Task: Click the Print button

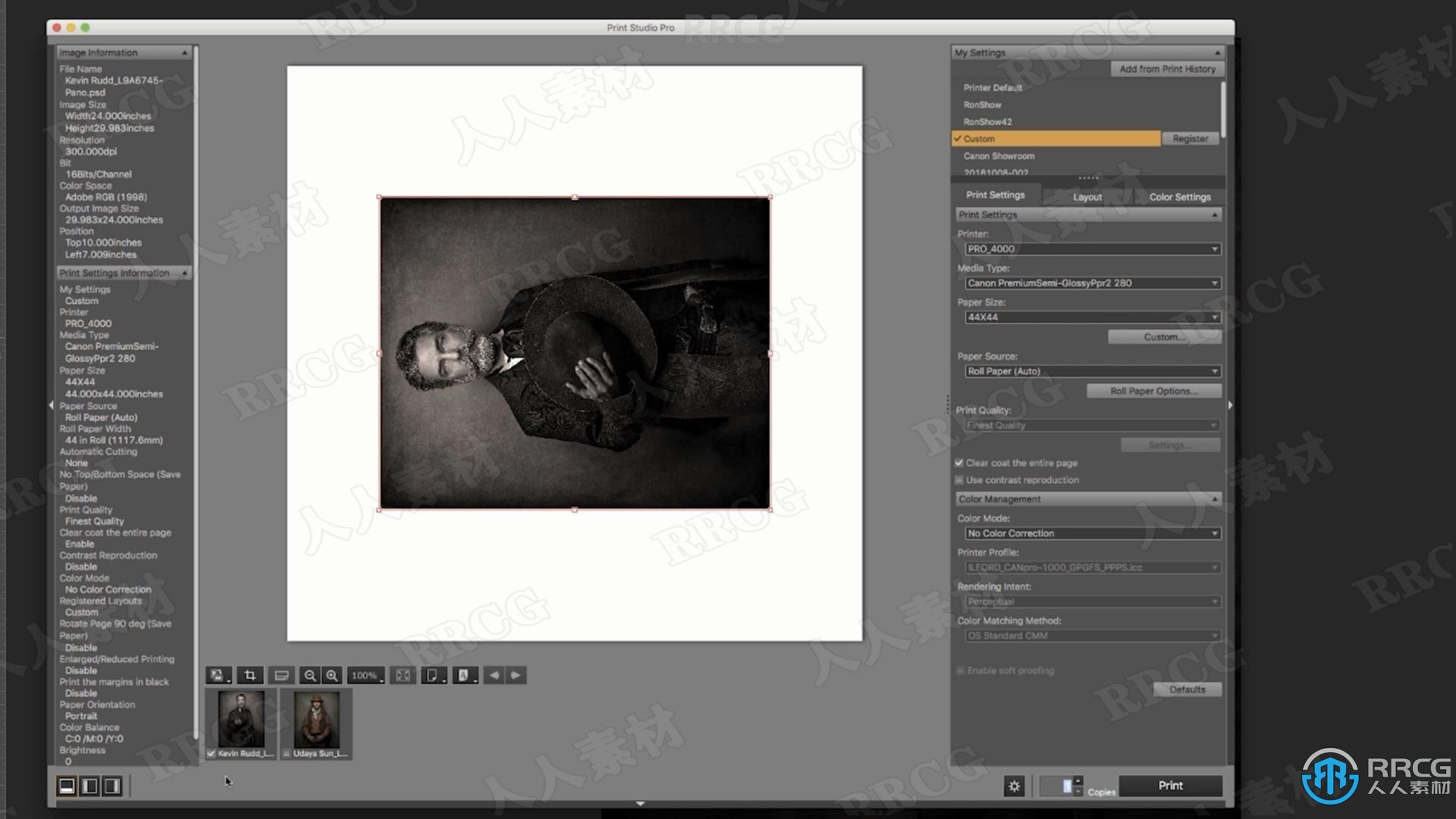Action: [1170, 786]
